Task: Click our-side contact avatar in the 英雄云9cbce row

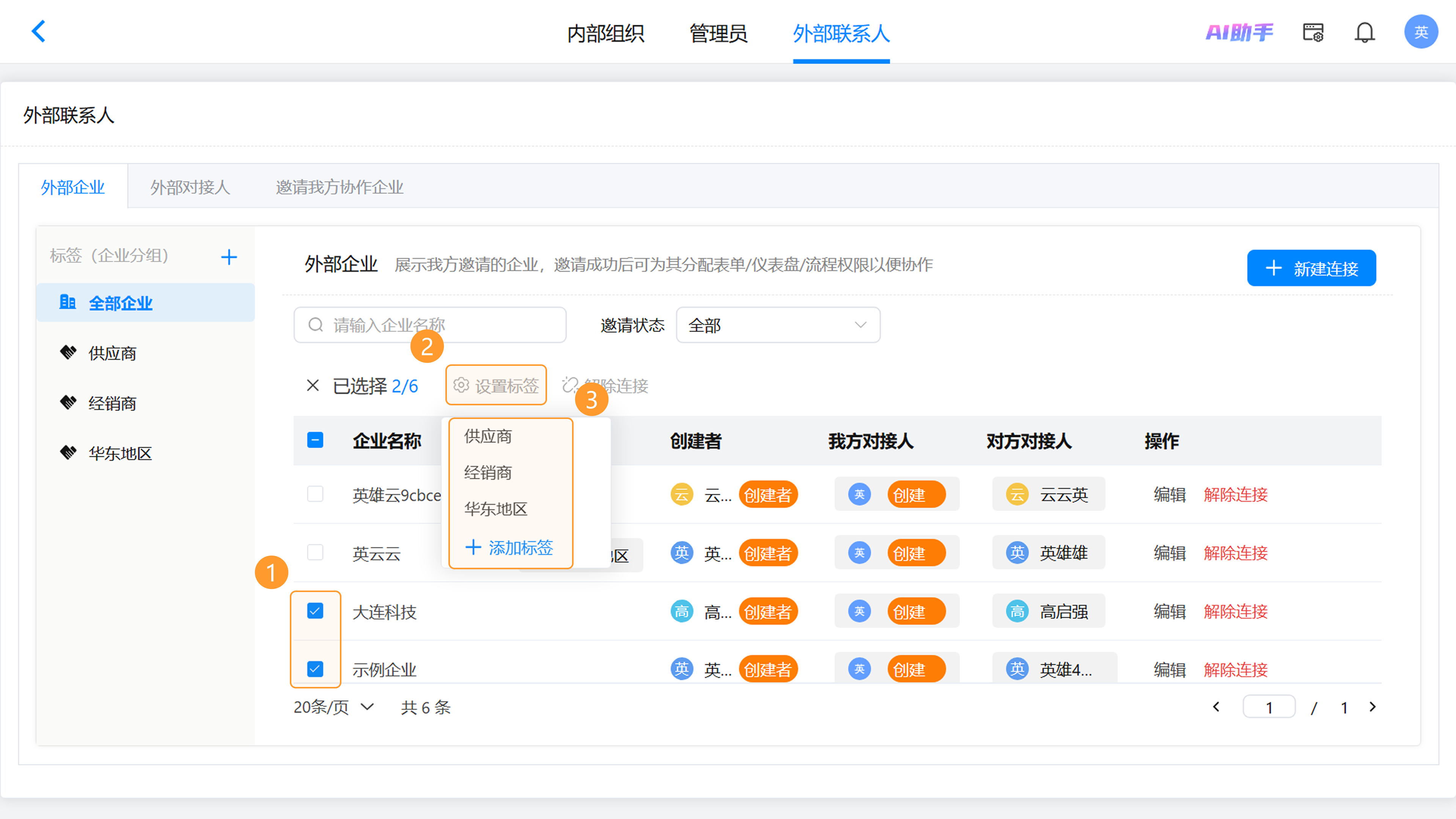Action: coord(859,495)
